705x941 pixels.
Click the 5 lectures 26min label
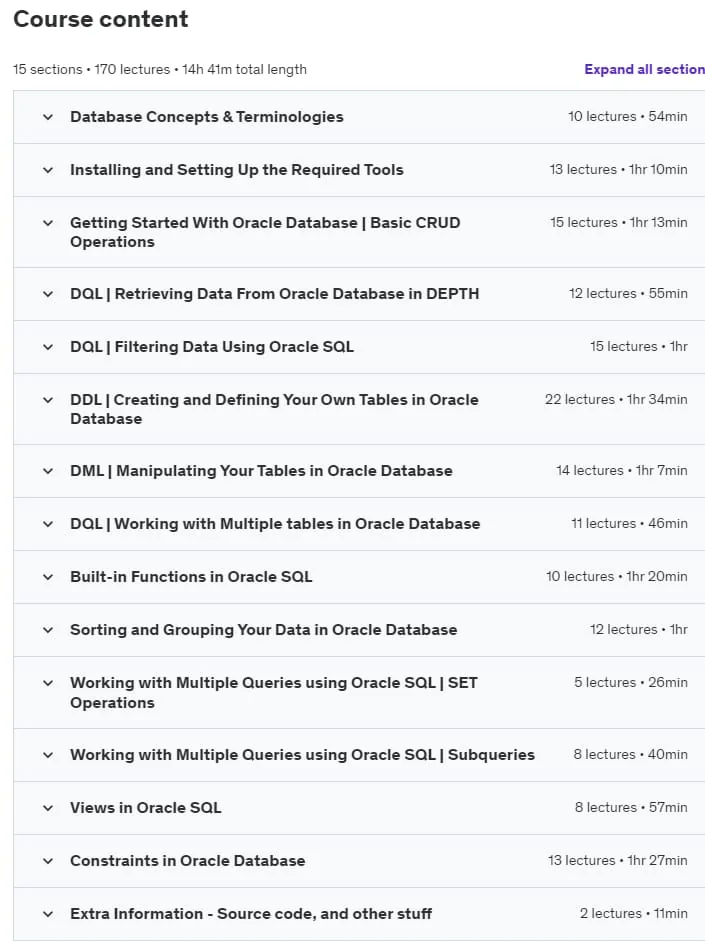coord(631,682)
